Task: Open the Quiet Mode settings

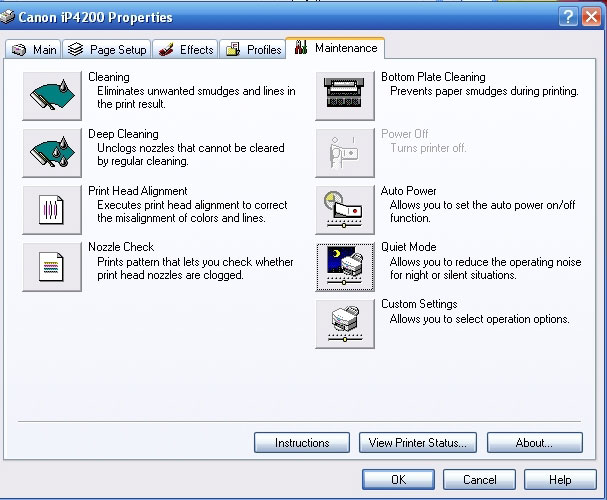Action: (345, 267)
